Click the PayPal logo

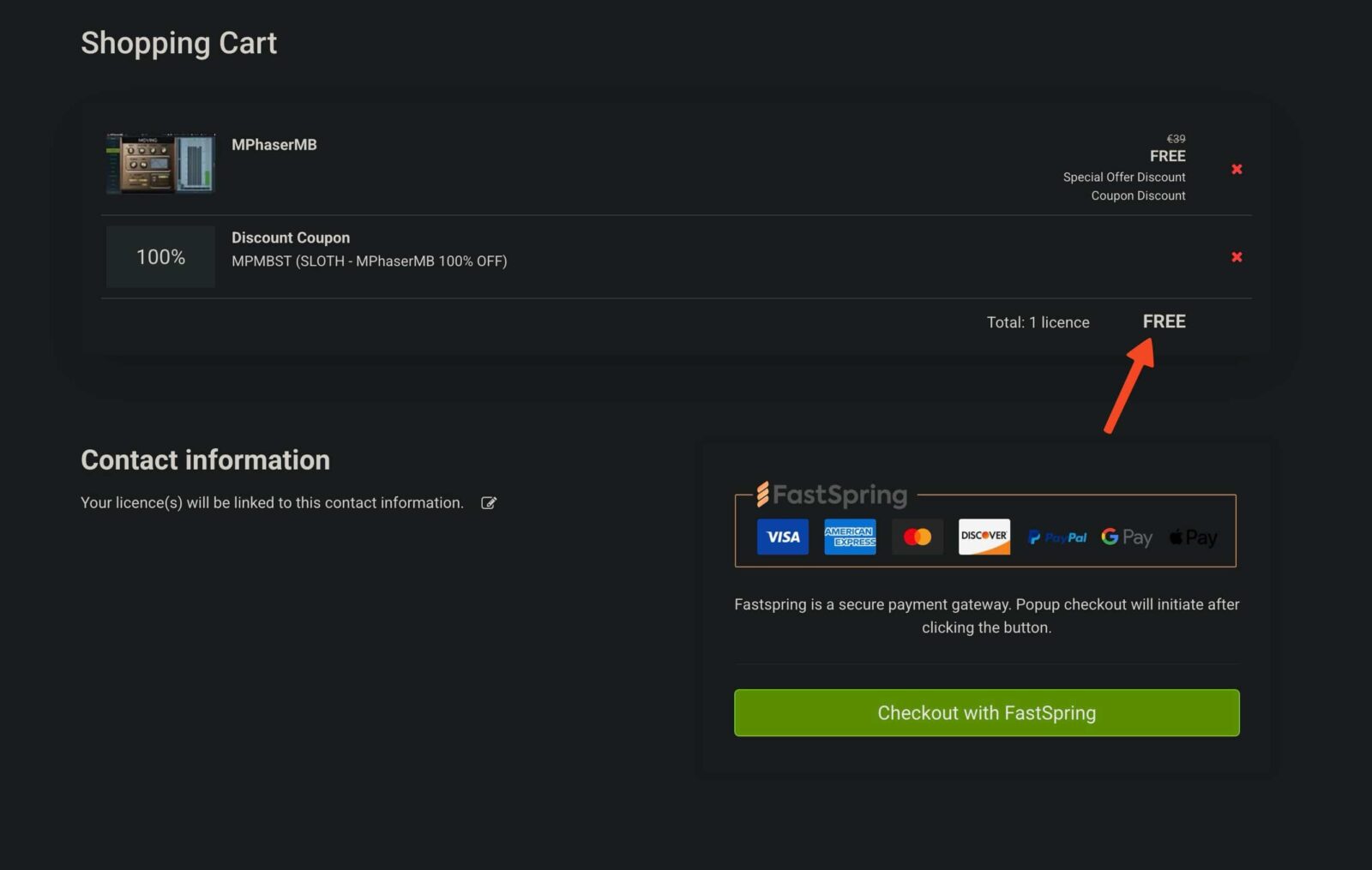(1057, 537)
